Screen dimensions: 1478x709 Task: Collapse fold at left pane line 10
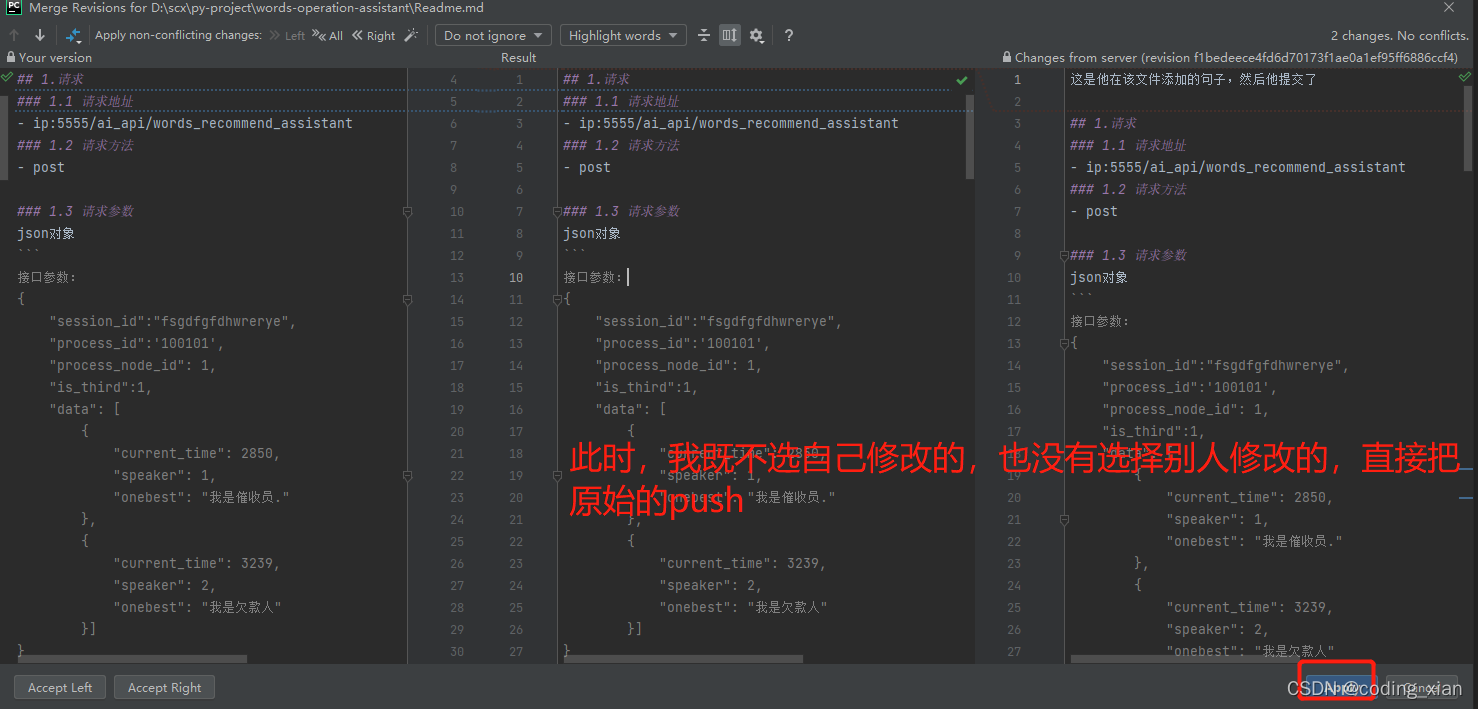(x=407, y=212)
